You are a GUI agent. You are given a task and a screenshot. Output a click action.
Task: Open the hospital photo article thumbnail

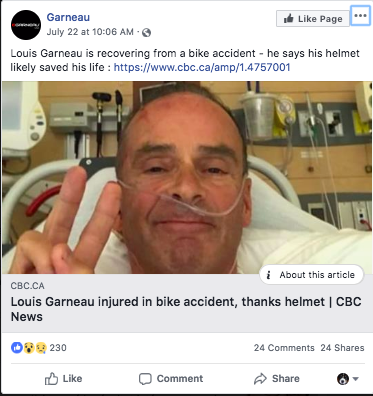(x=187, y=177)
